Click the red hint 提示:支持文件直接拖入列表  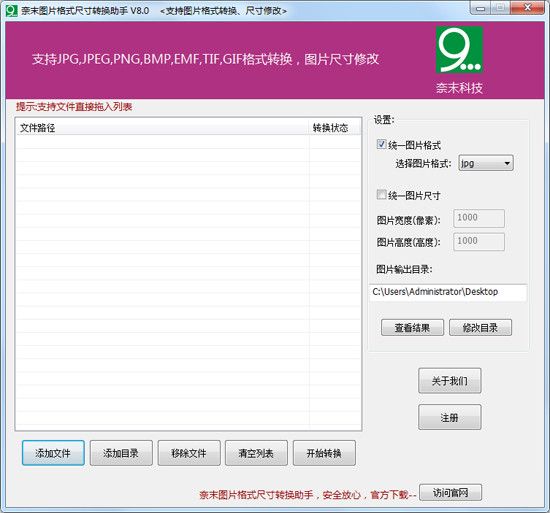(74, 107)
